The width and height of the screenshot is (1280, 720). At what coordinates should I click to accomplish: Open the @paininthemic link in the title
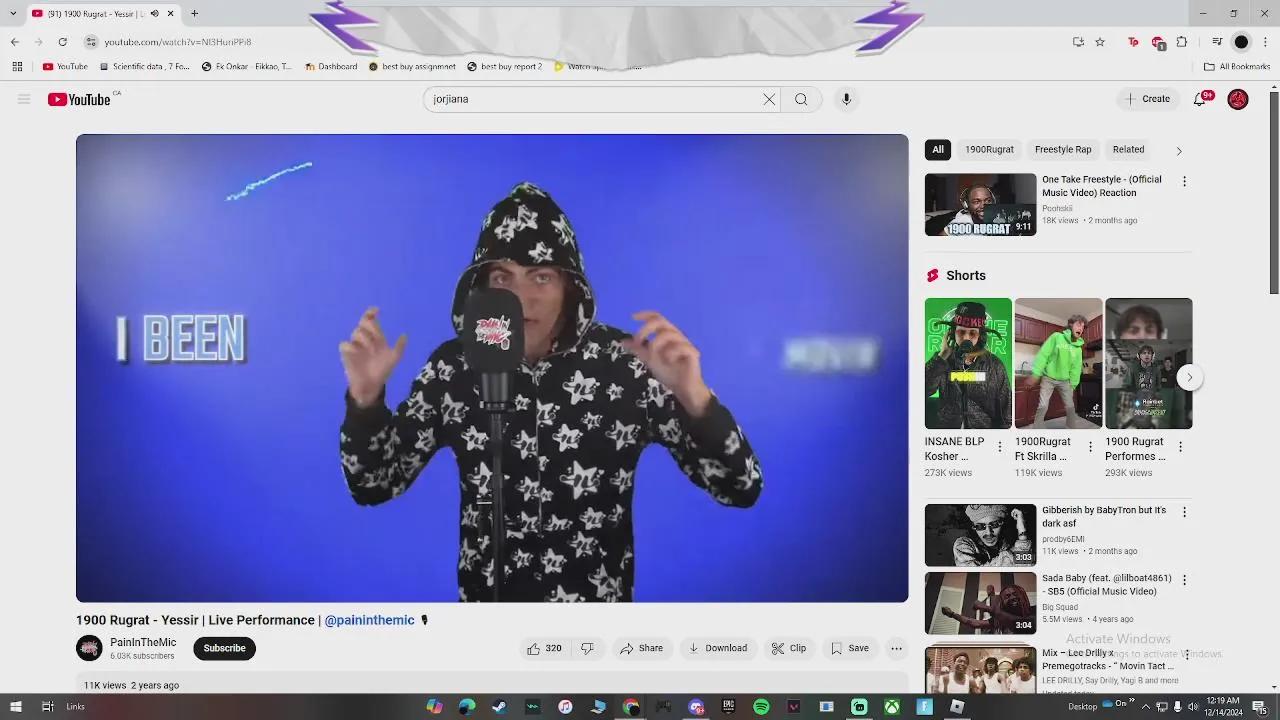pyautogui.click(x=369, y=620)
